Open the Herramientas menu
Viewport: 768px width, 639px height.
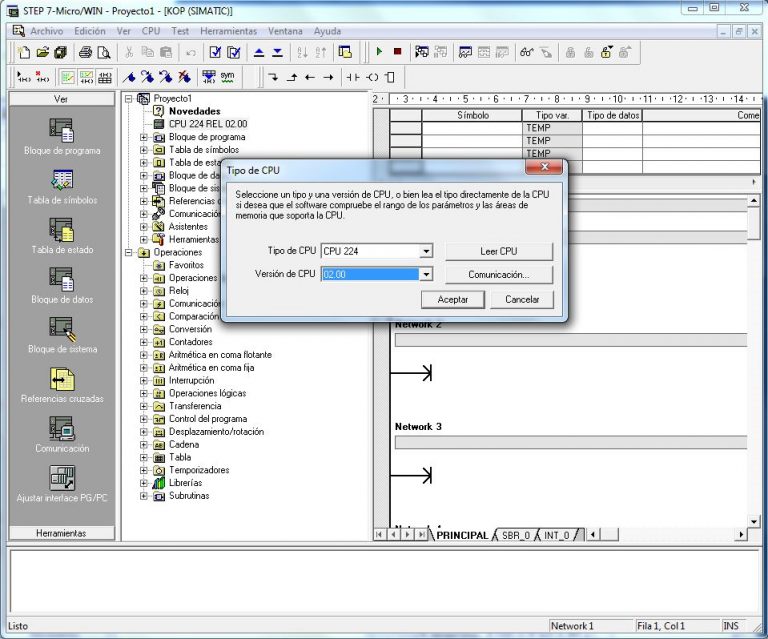click(x=228, y=31)
